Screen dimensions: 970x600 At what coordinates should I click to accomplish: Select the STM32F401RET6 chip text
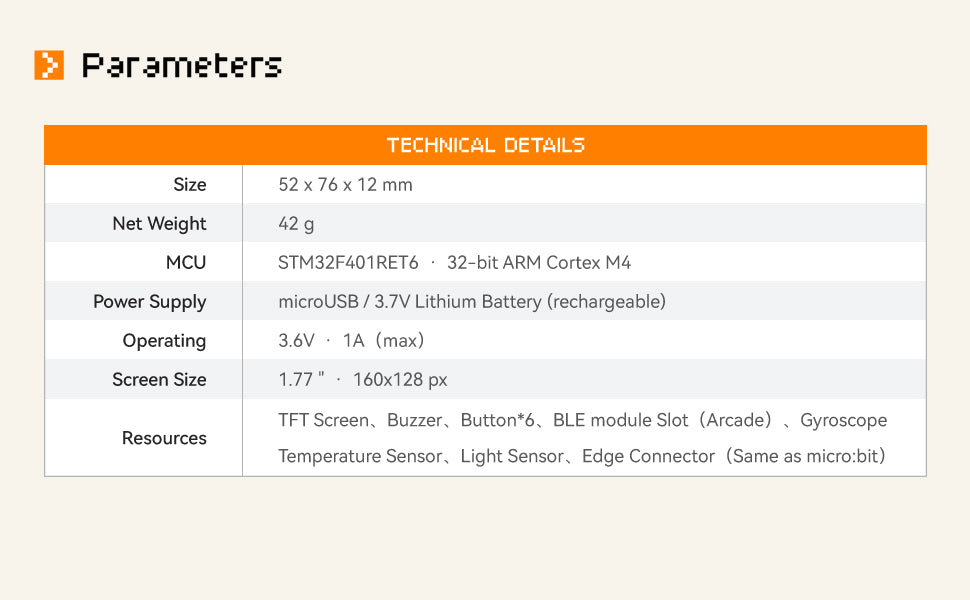[348, 263]
